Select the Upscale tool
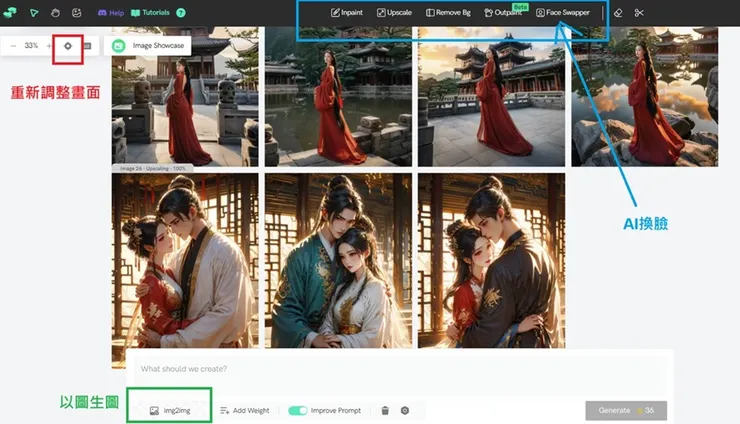 point(394,13)
